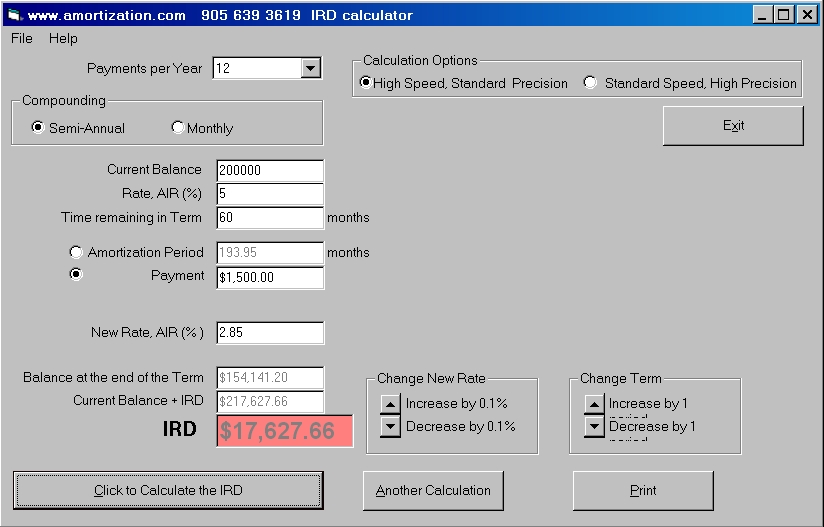Select Semi-Annual compounding option
The height and width of the screenshot is (527, 824).
[39, 128]
